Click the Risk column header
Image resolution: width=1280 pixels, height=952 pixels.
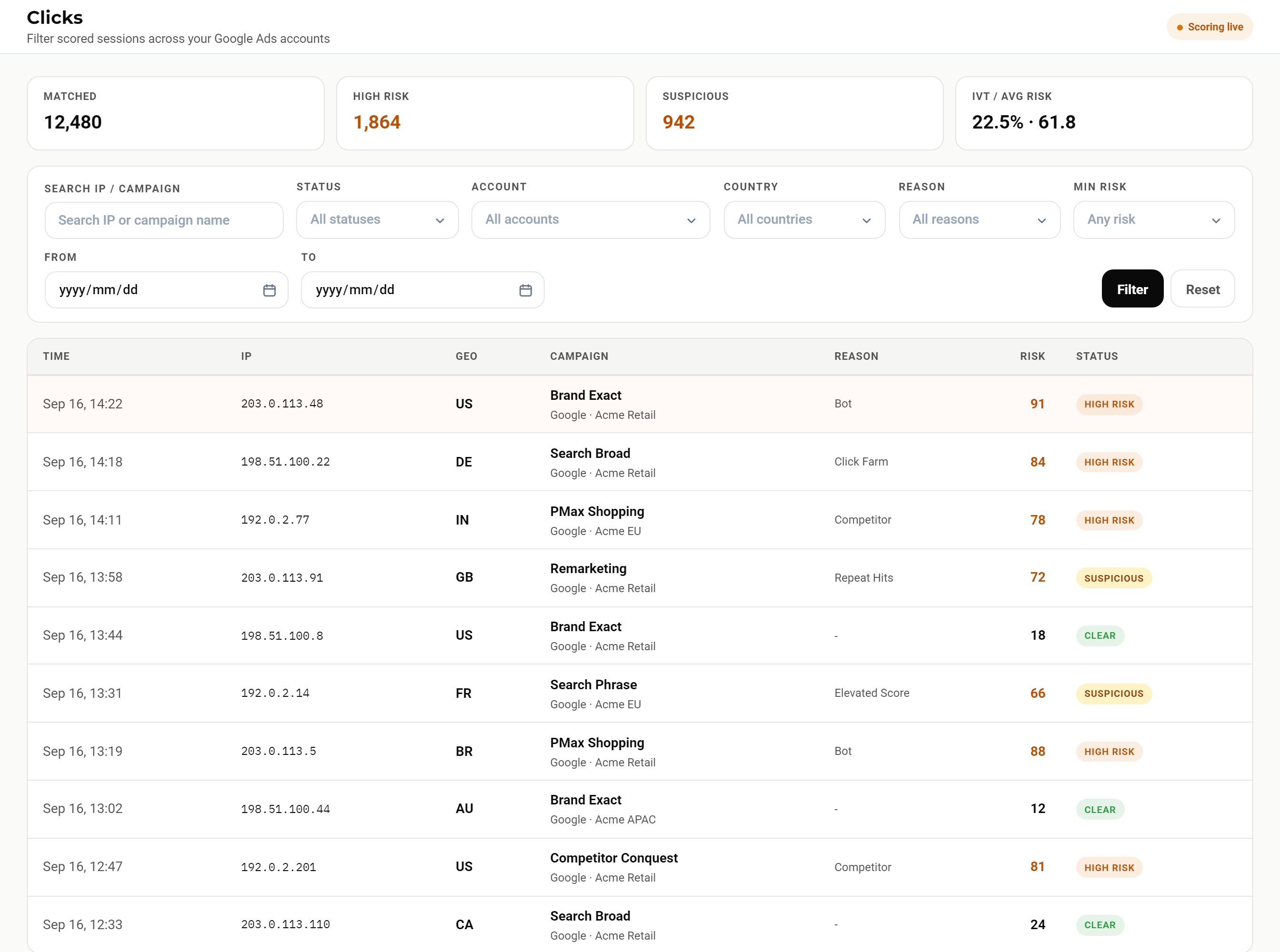click(1032, 356)
